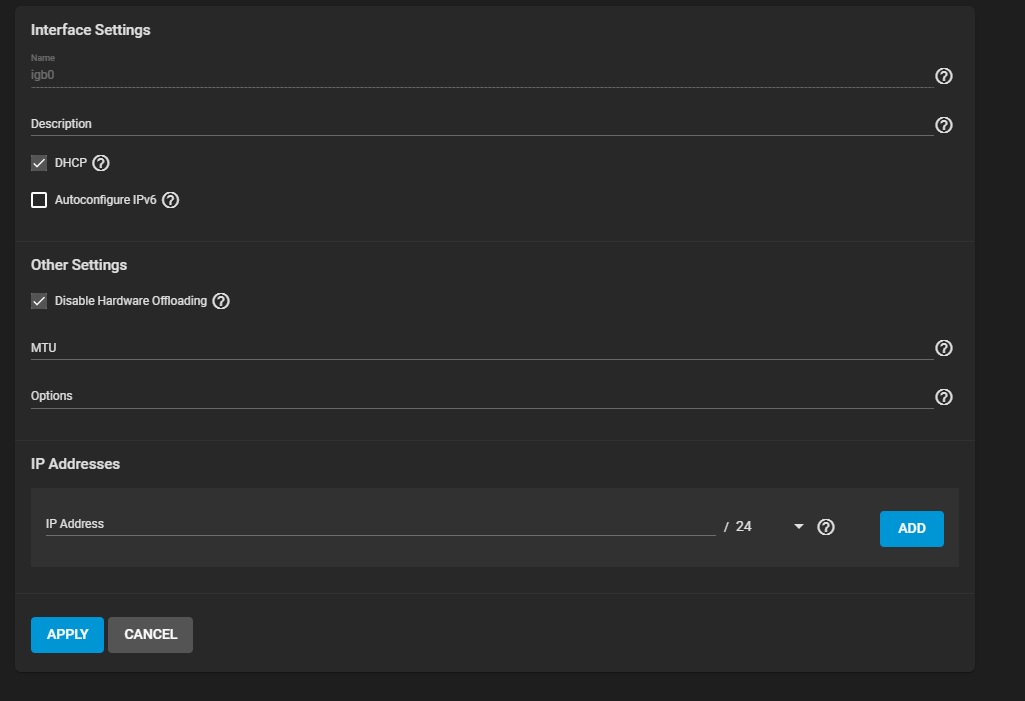The image size is (1025, 701).
Task: Click the DHCP help icon
Action: click(100, 163)
